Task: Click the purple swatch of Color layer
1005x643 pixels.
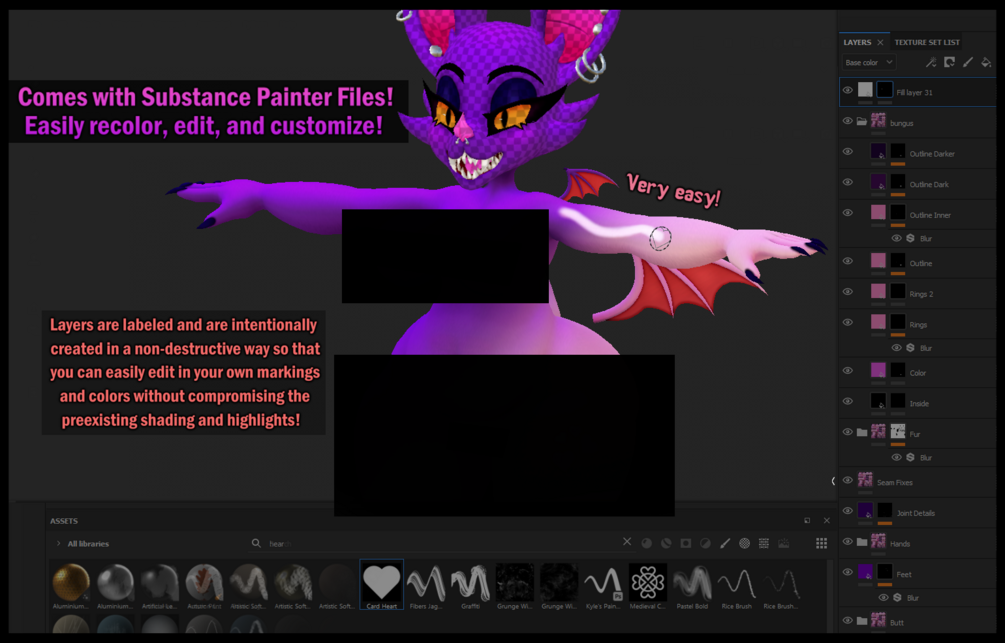Action: tap(878, 370)
